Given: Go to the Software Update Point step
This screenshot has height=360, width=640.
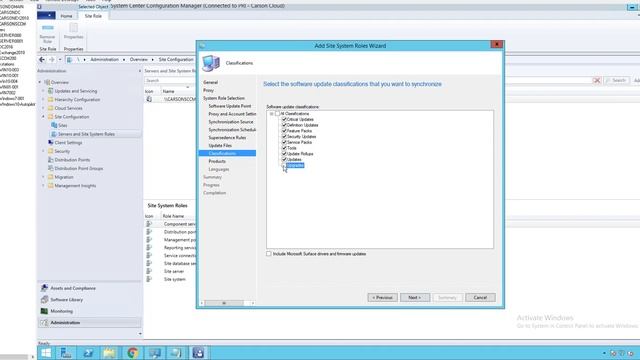Looking at the screenshot, I should coord(230,106).
